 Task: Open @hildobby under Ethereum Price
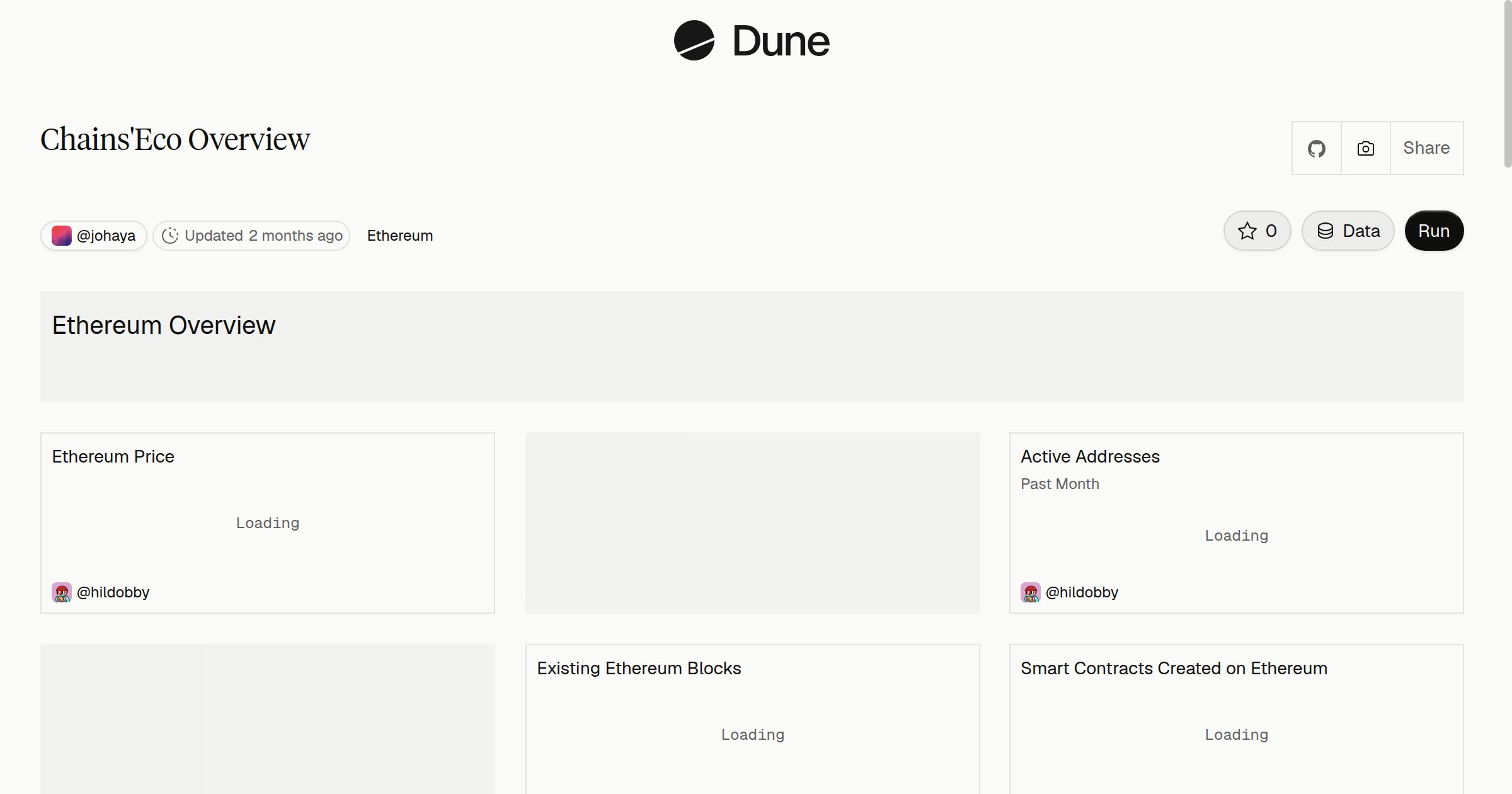point(113,592)
